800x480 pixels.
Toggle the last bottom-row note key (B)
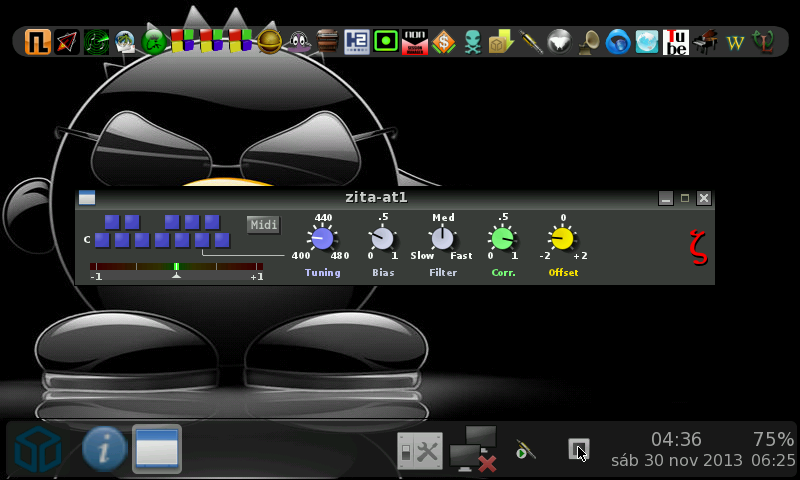click(222, 240)
